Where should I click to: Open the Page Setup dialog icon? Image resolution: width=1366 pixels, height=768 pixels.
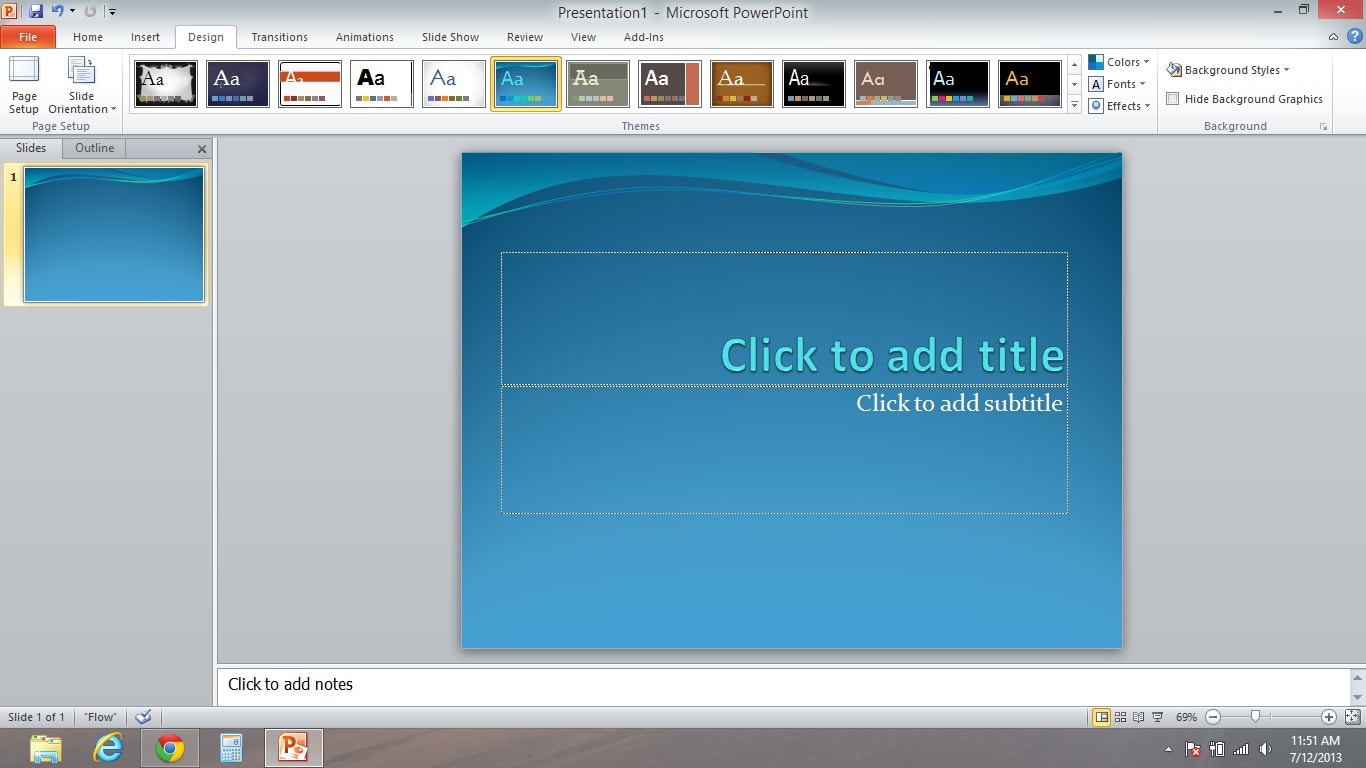[x=24, y=84]
